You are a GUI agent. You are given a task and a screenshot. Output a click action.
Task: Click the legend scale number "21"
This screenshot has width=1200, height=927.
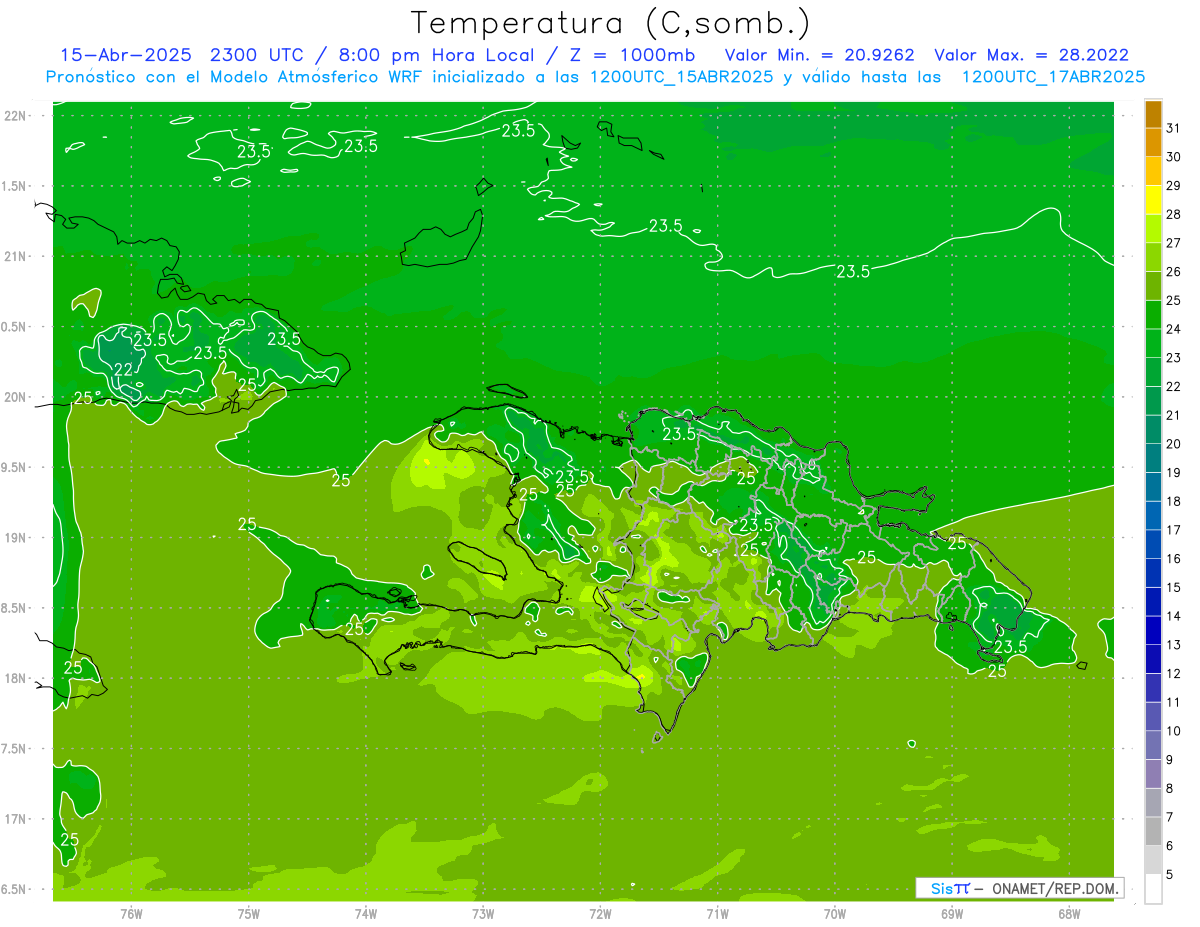[1174, 415]
